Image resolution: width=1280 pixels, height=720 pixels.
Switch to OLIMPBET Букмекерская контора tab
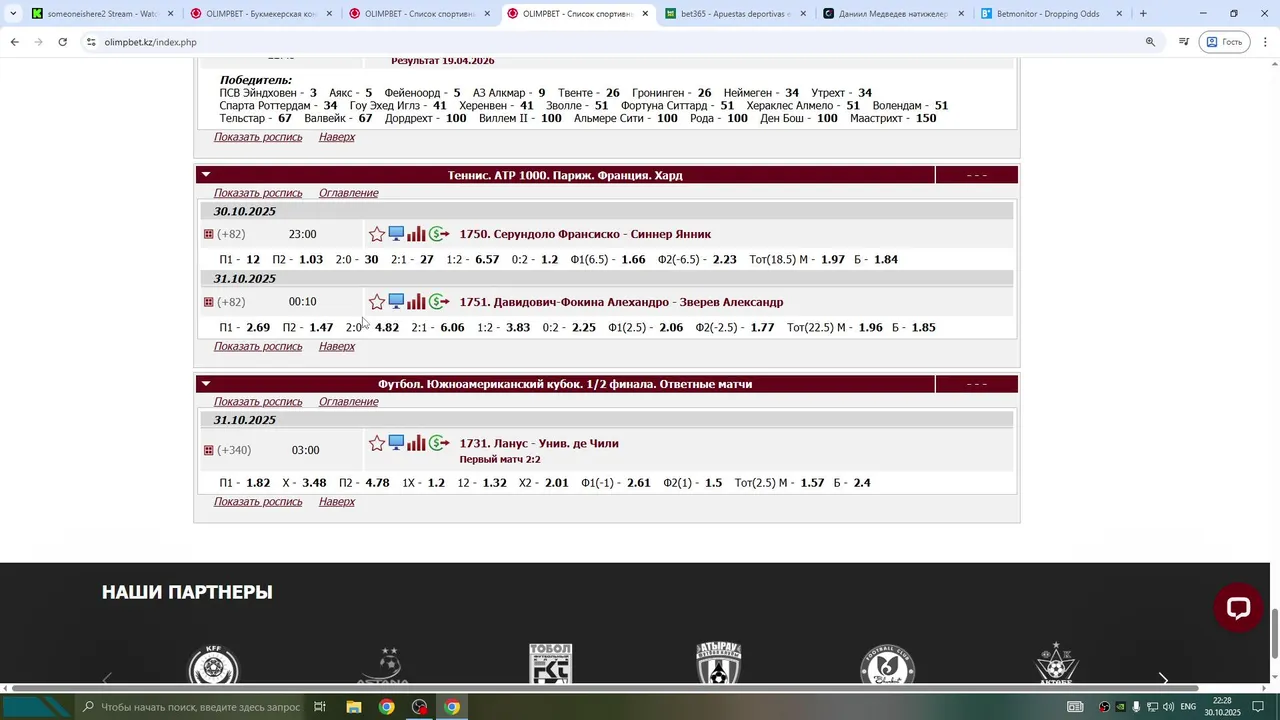(261, 14)
